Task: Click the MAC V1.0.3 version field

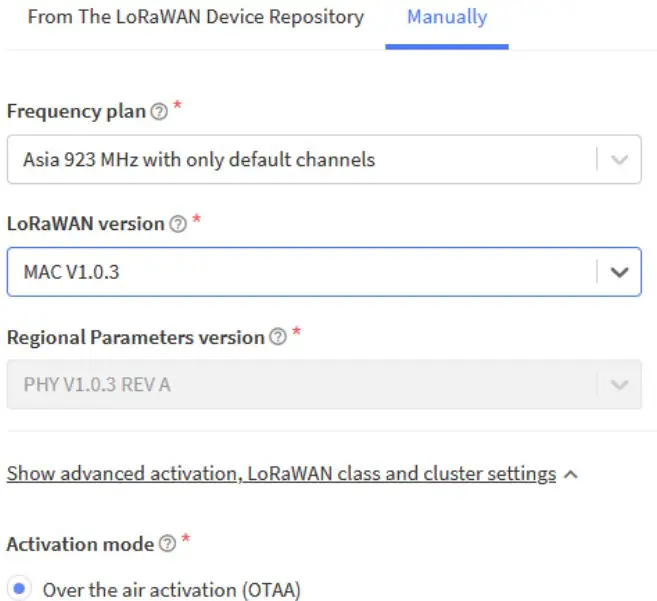Action: [300, 272]
